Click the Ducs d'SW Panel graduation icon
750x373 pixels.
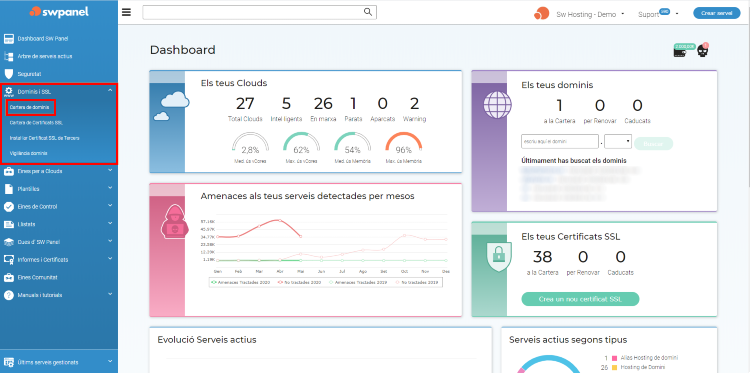(x=8, y=242)
